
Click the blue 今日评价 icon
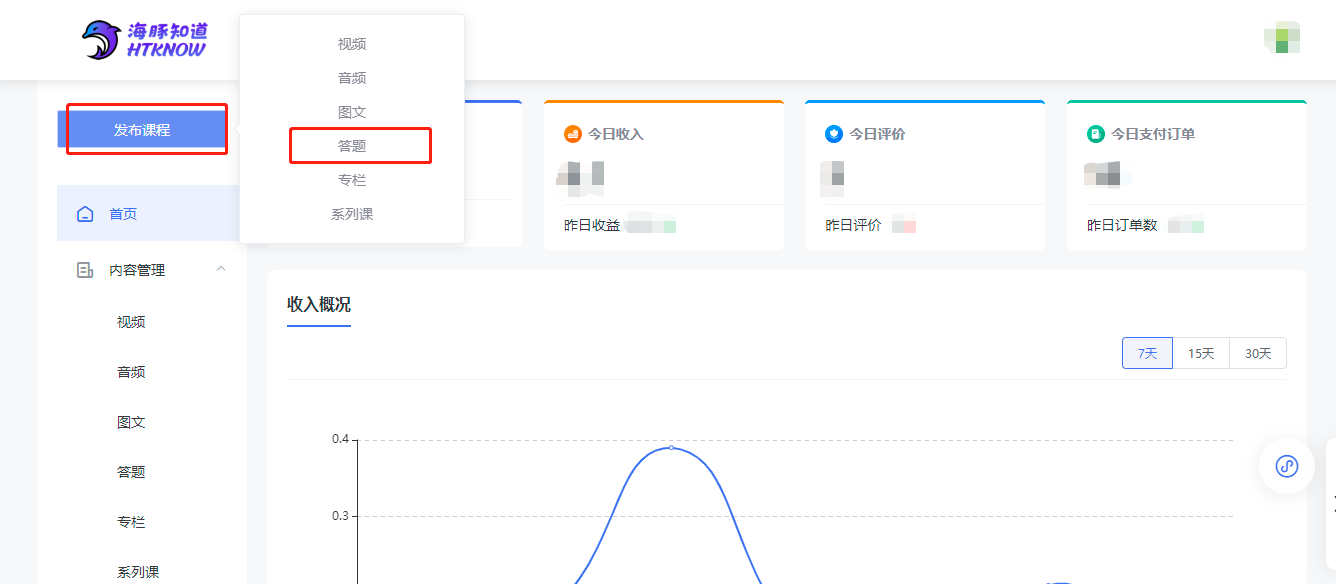coord(834,134)
